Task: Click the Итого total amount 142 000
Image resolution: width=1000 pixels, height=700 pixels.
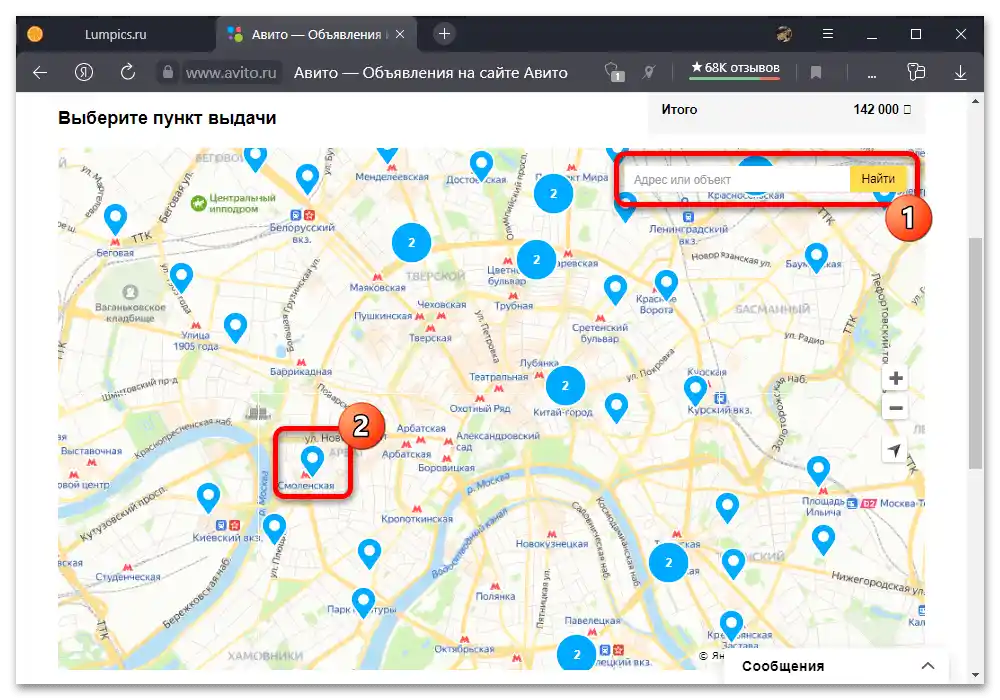Action: point(882,110)
